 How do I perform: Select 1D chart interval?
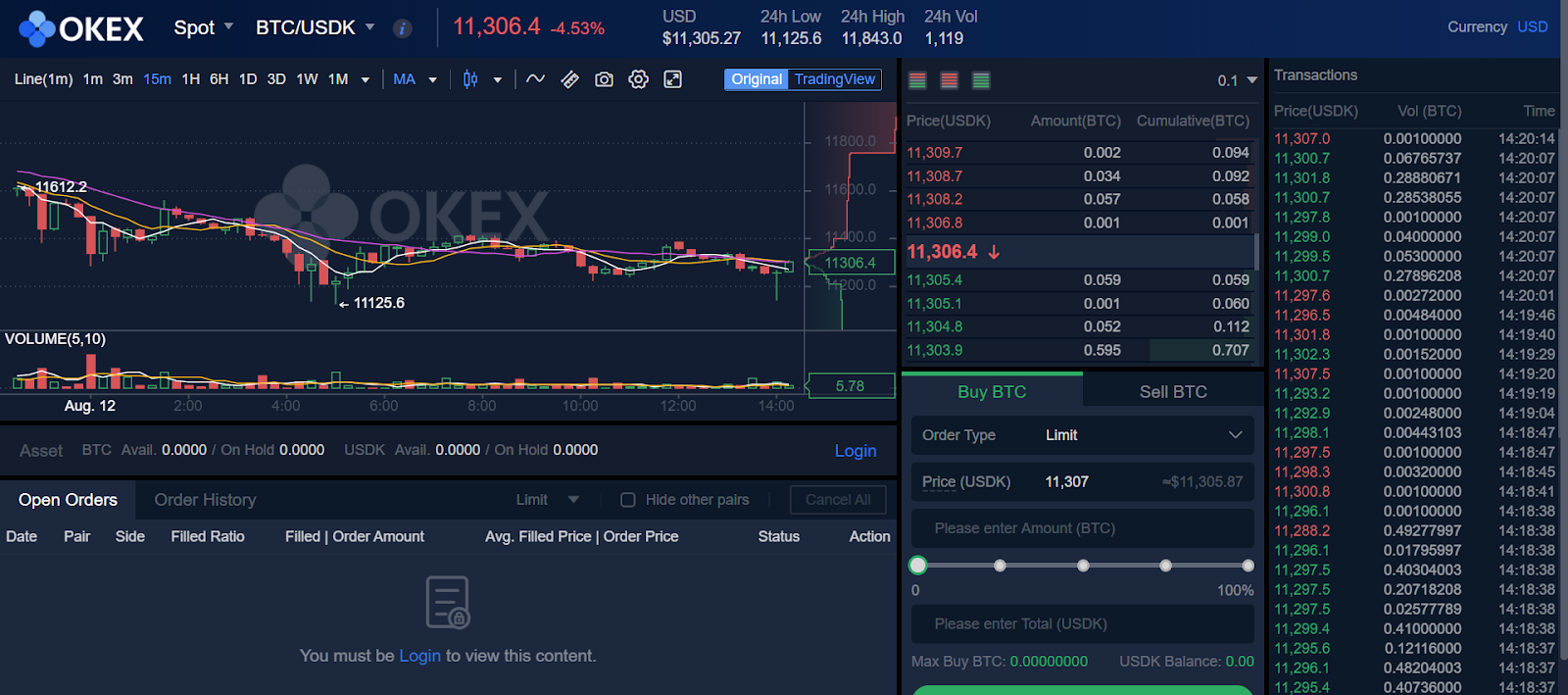pos(248,79)
